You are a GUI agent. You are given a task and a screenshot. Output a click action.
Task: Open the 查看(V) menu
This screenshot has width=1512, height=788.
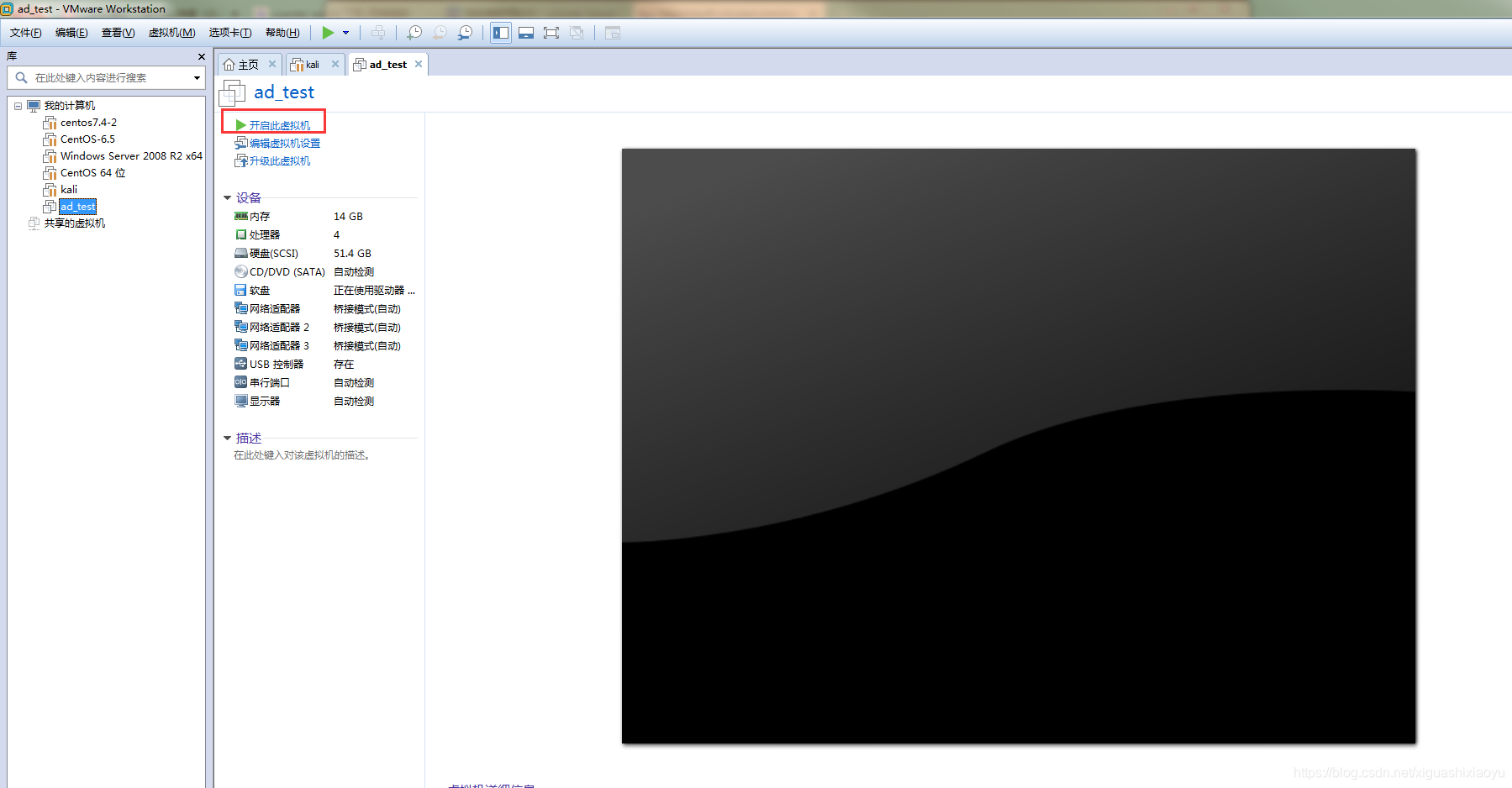pyautogui.click(x=118, y=33)
